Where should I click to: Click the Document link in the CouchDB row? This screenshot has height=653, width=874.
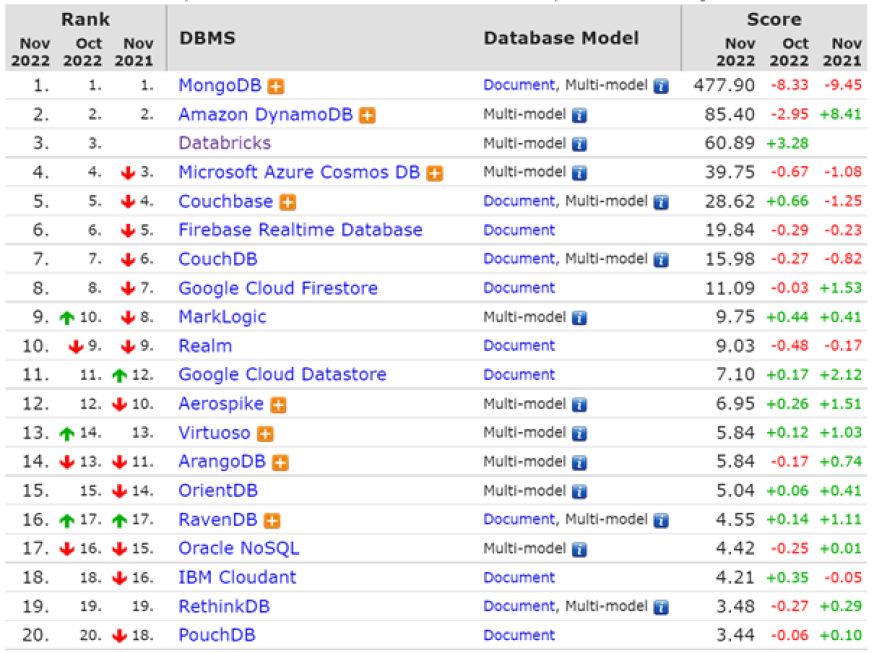tap(519, 259)
